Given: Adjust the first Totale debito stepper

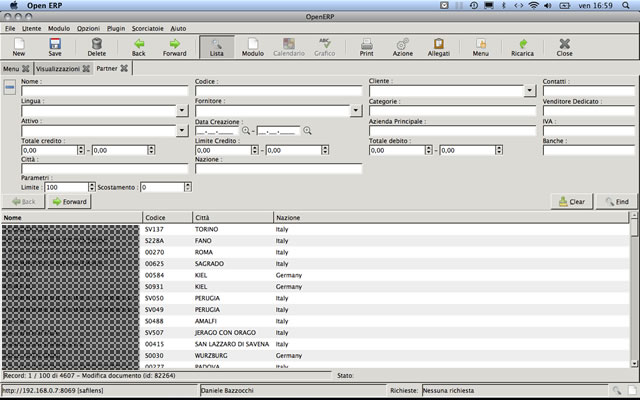Looking at the screenshot, I should (429, 150).
